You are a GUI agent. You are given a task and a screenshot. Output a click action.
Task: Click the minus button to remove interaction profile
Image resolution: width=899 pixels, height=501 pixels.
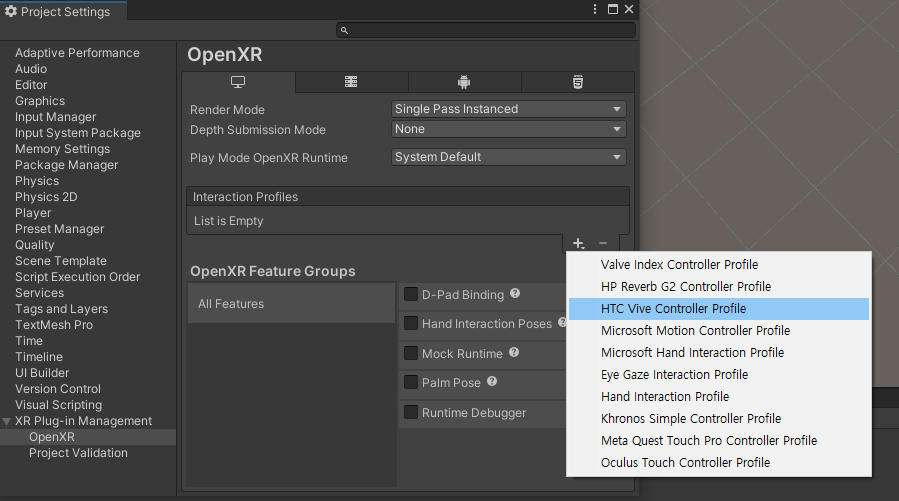click(x=603, y=243)
